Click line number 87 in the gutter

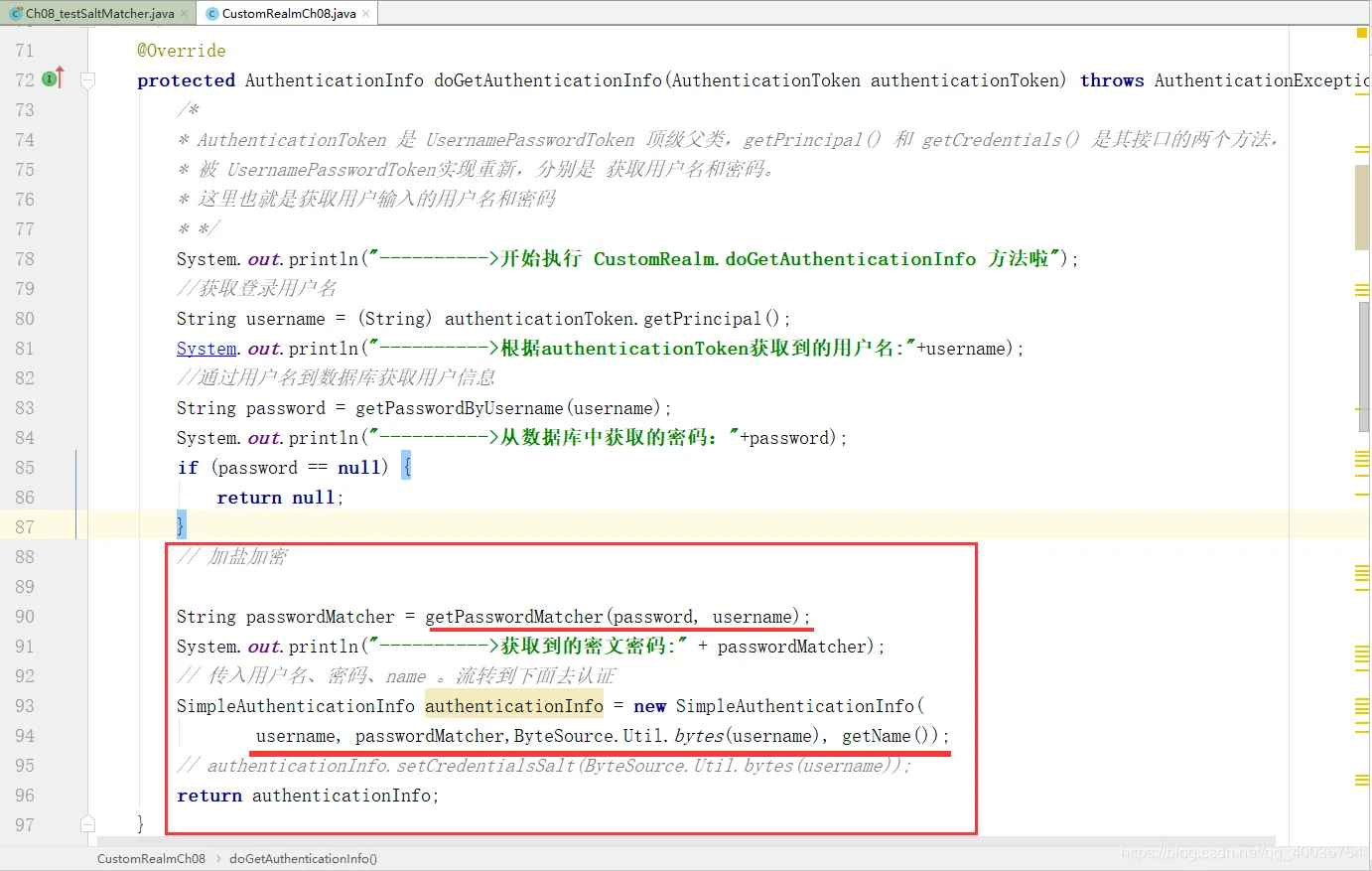coord(25,527)
